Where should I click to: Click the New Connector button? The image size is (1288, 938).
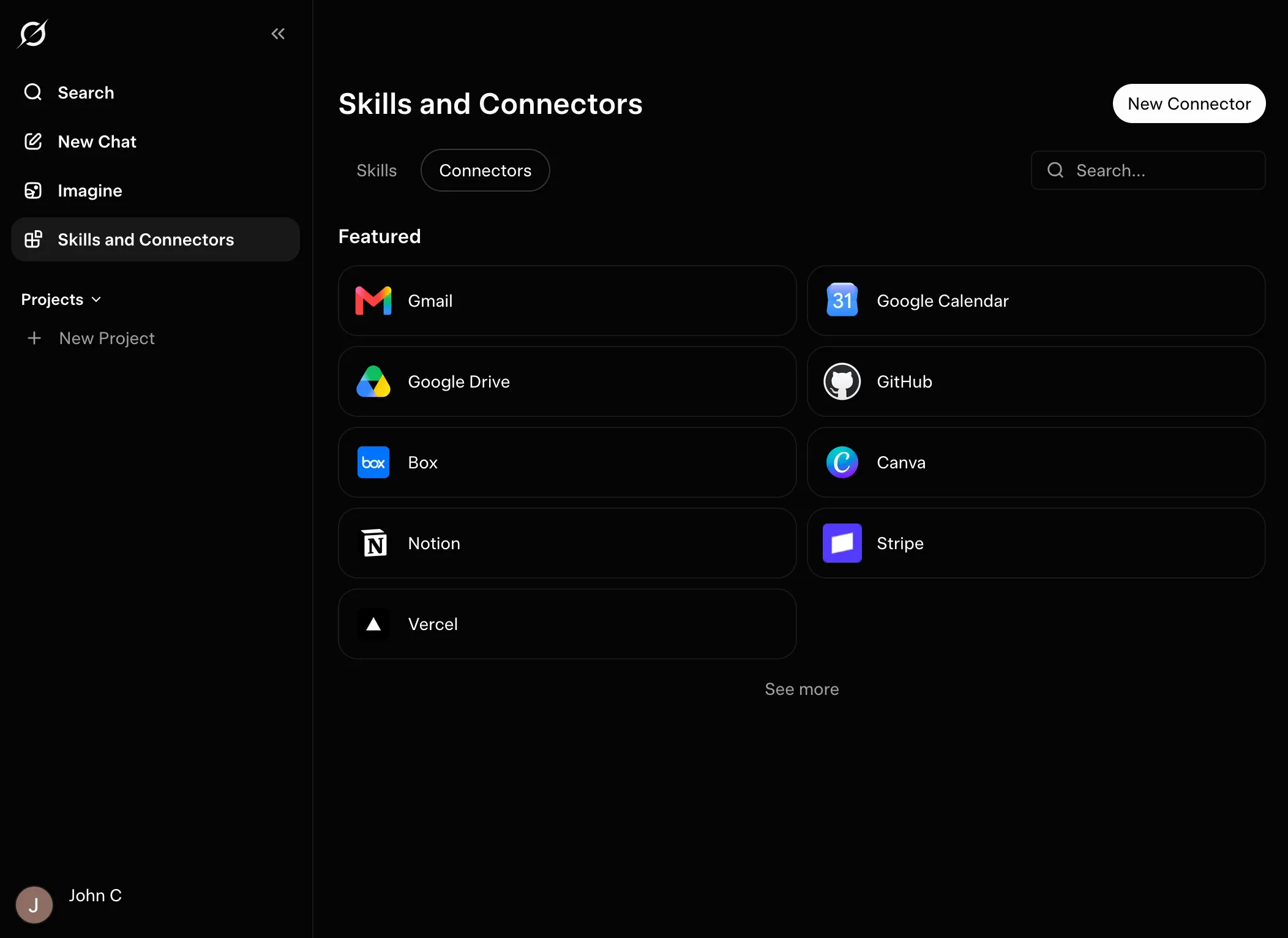[x=1189, y=103]
